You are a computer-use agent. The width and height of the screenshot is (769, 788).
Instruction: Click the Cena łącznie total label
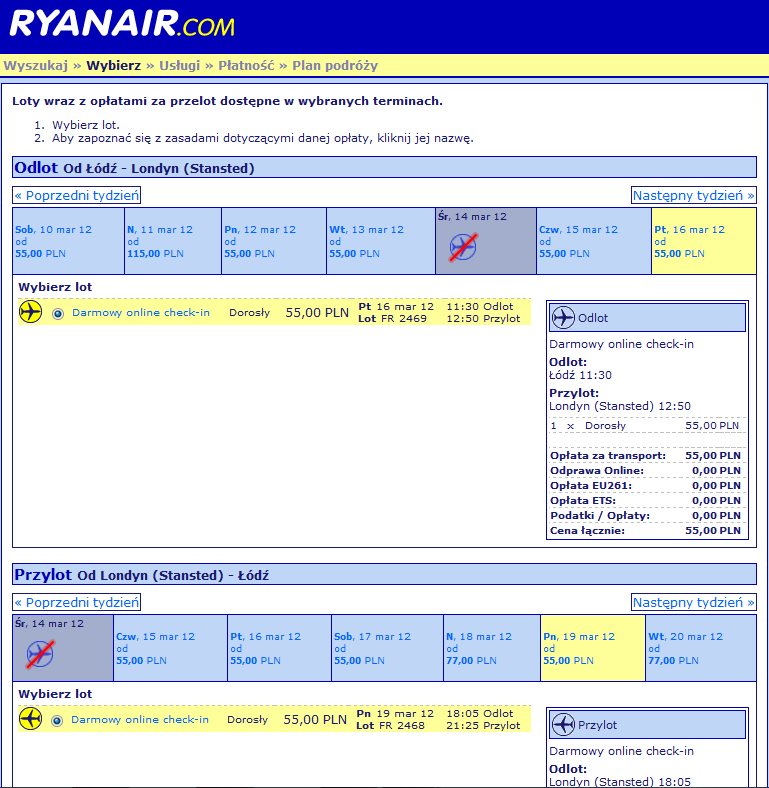coord(587,531)
